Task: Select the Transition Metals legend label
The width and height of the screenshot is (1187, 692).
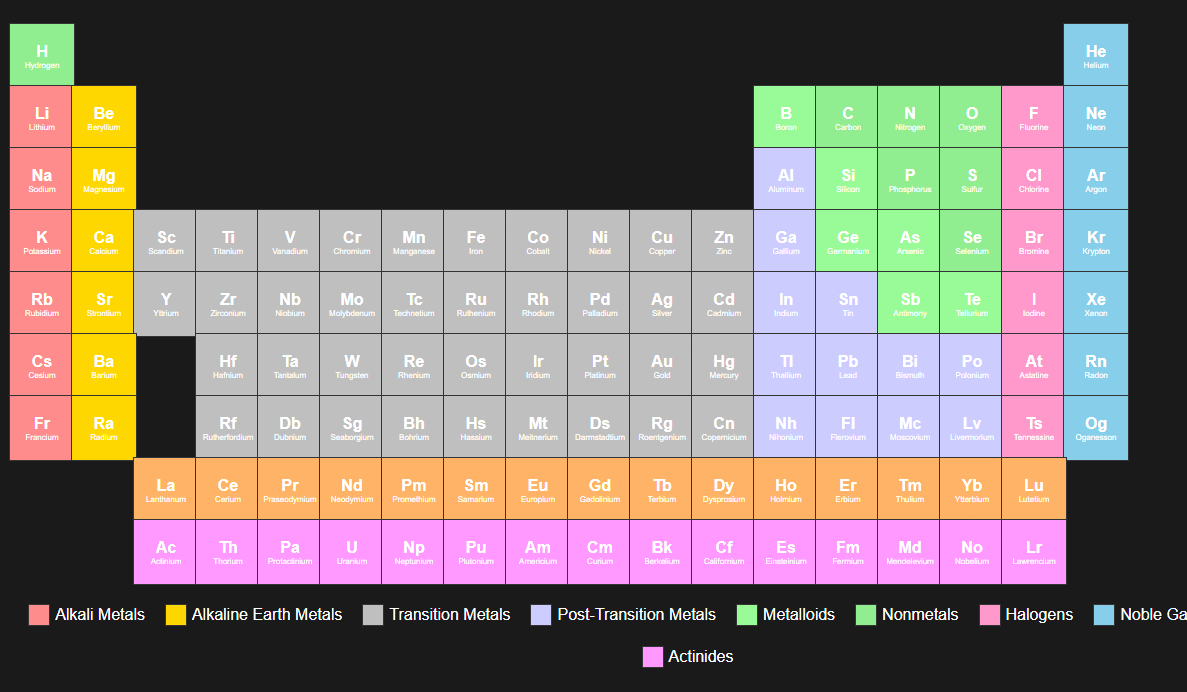Action: 450,615
